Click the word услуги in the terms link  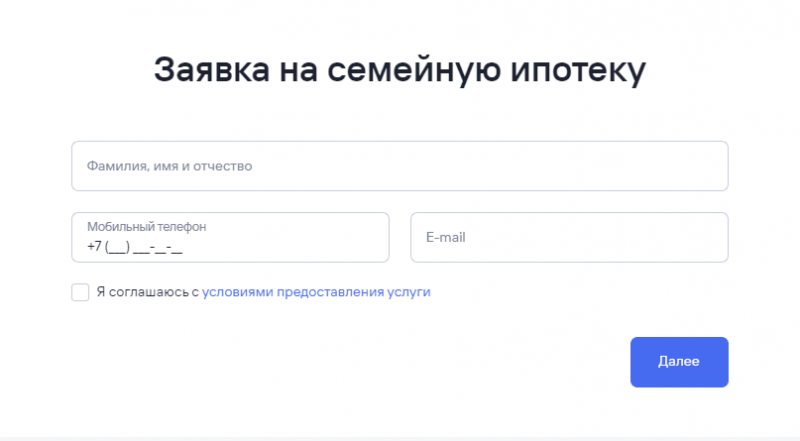point(409,292)
